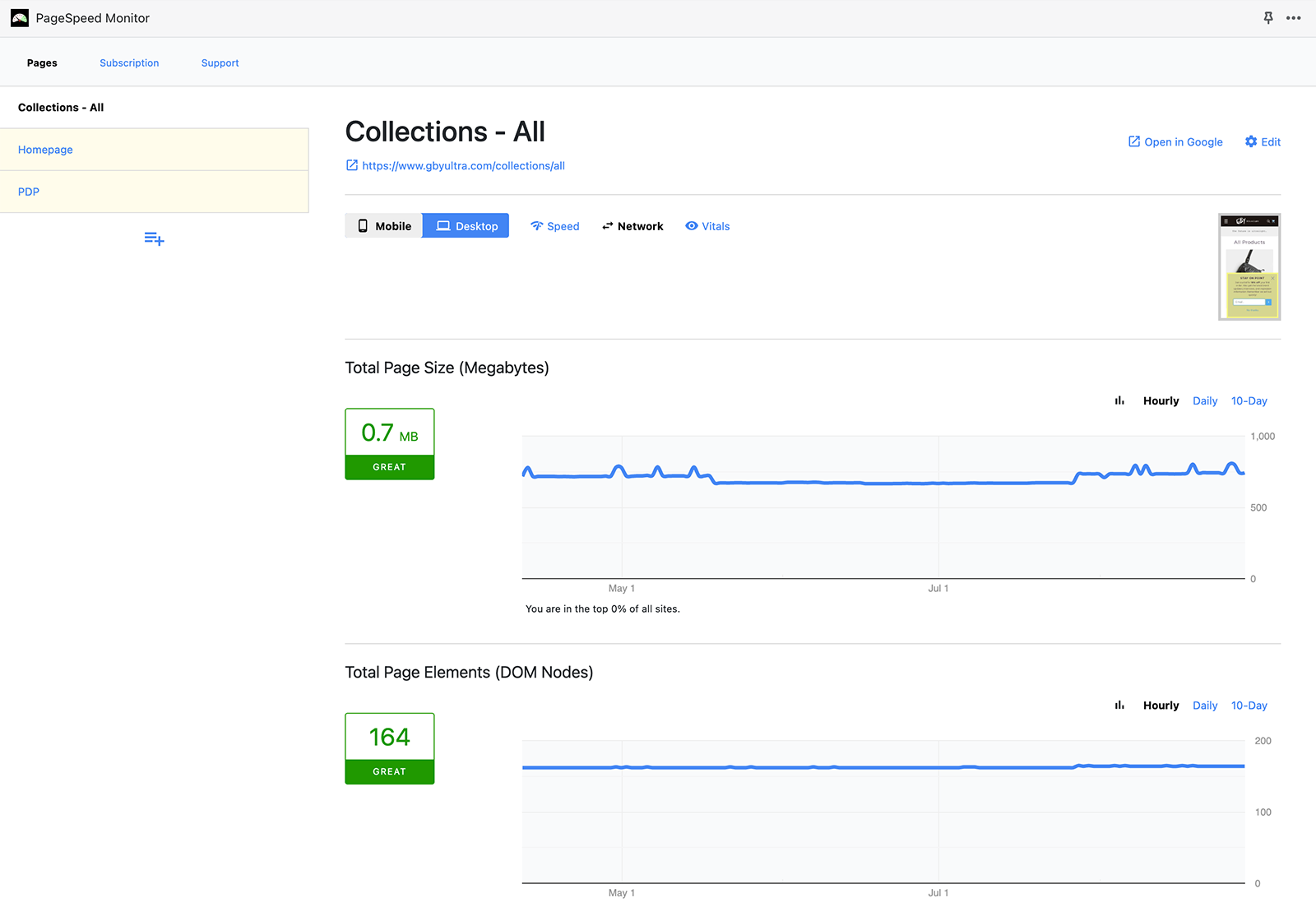
Task: Click the Edit gear icon
Action: (1251, 141)
